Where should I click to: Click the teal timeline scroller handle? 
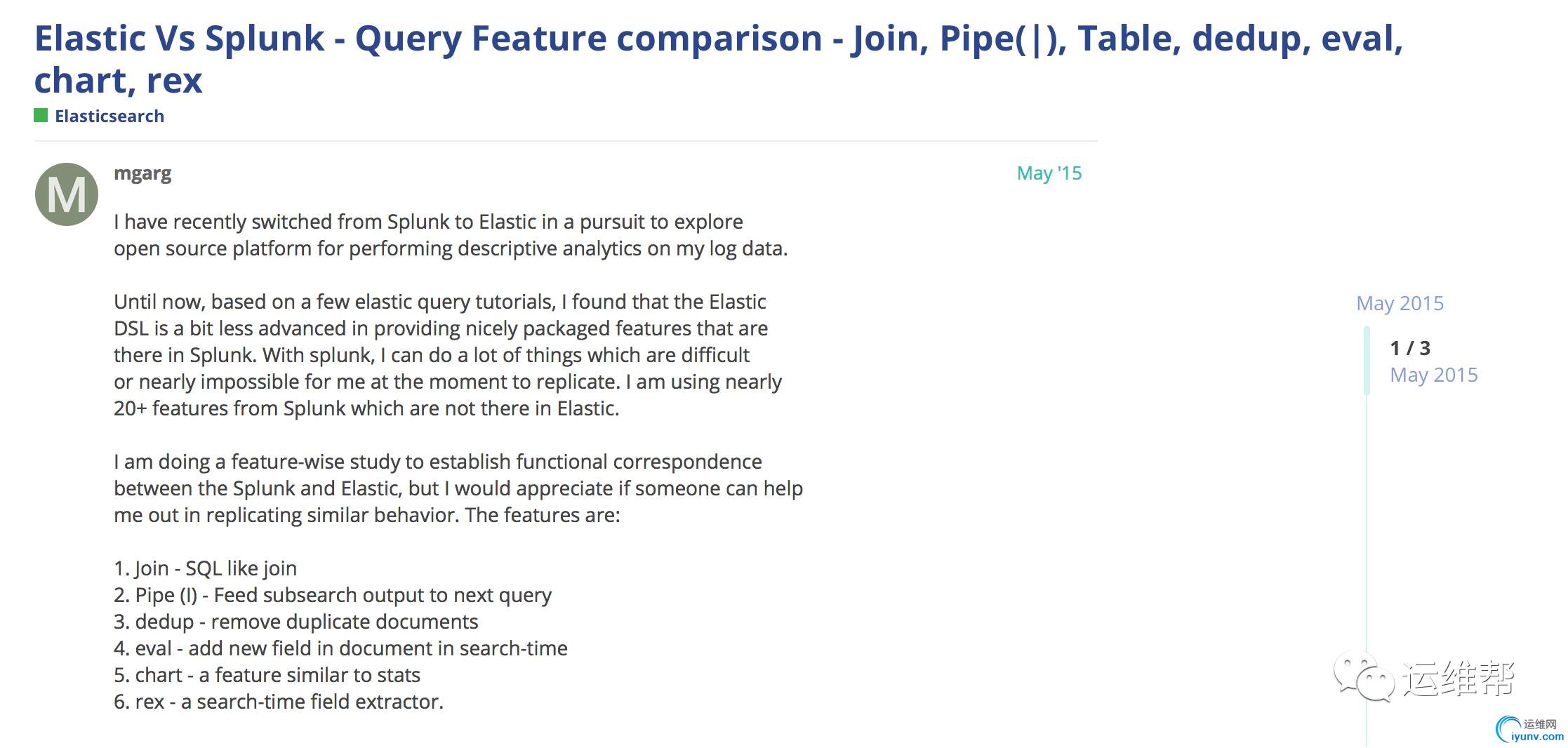tap(1367, 360)
